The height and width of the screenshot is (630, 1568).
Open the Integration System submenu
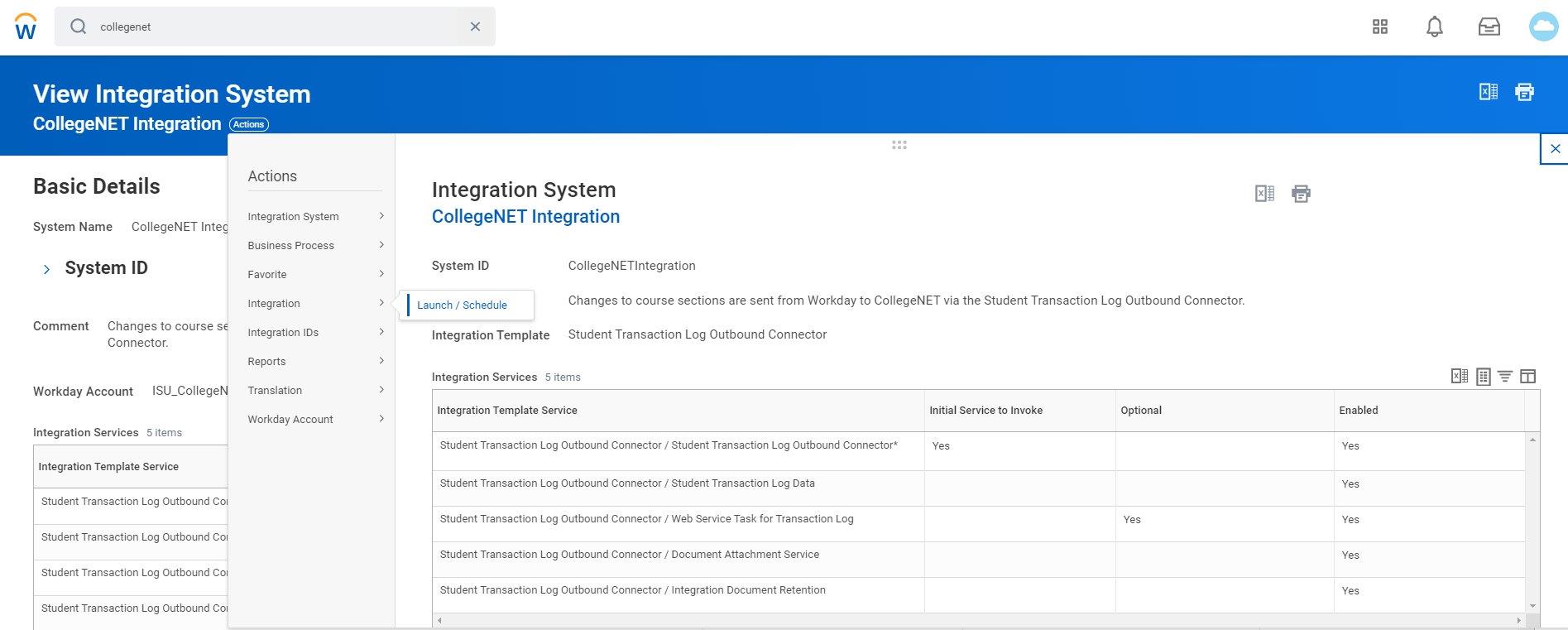[316, 217]
